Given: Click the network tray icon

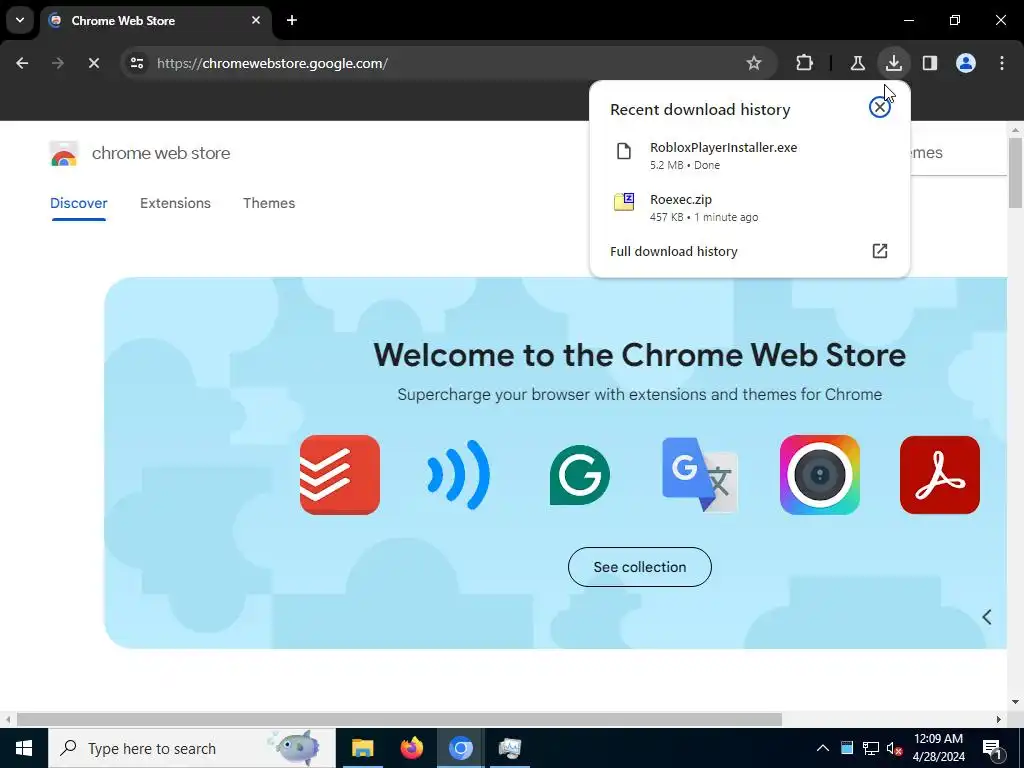Looking at the screenshot, I should point(871,748).
